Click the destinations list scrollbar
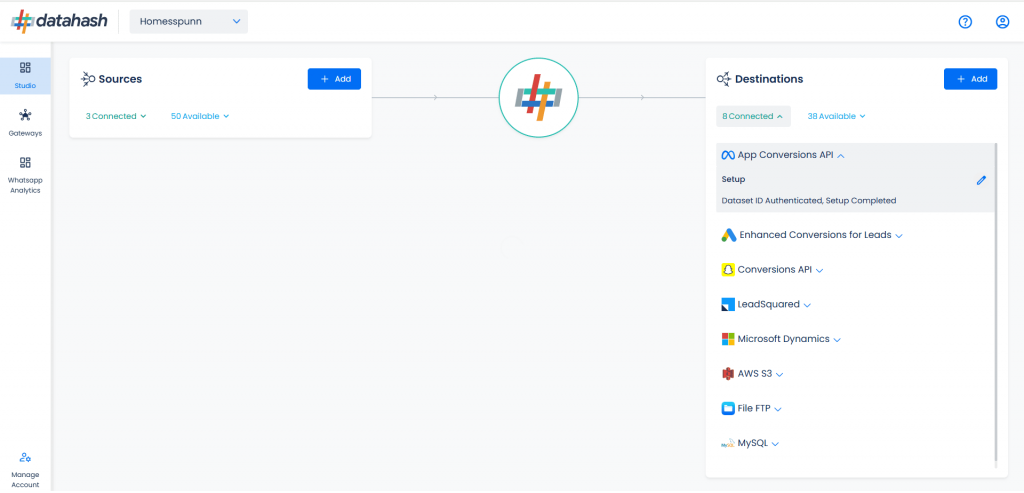The height and width of the screenshot is (493, 1024). coord(996,302)
